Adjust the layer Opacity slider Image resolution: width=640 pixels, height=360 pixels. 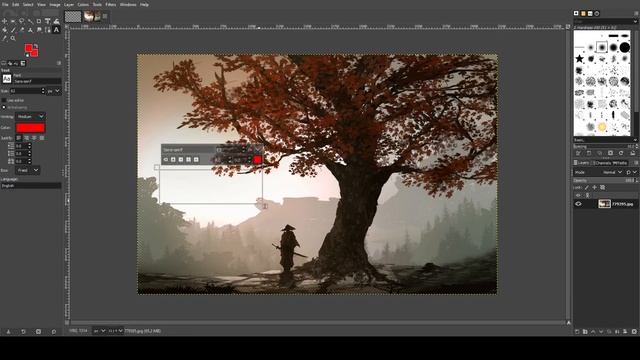pos(605,180)
